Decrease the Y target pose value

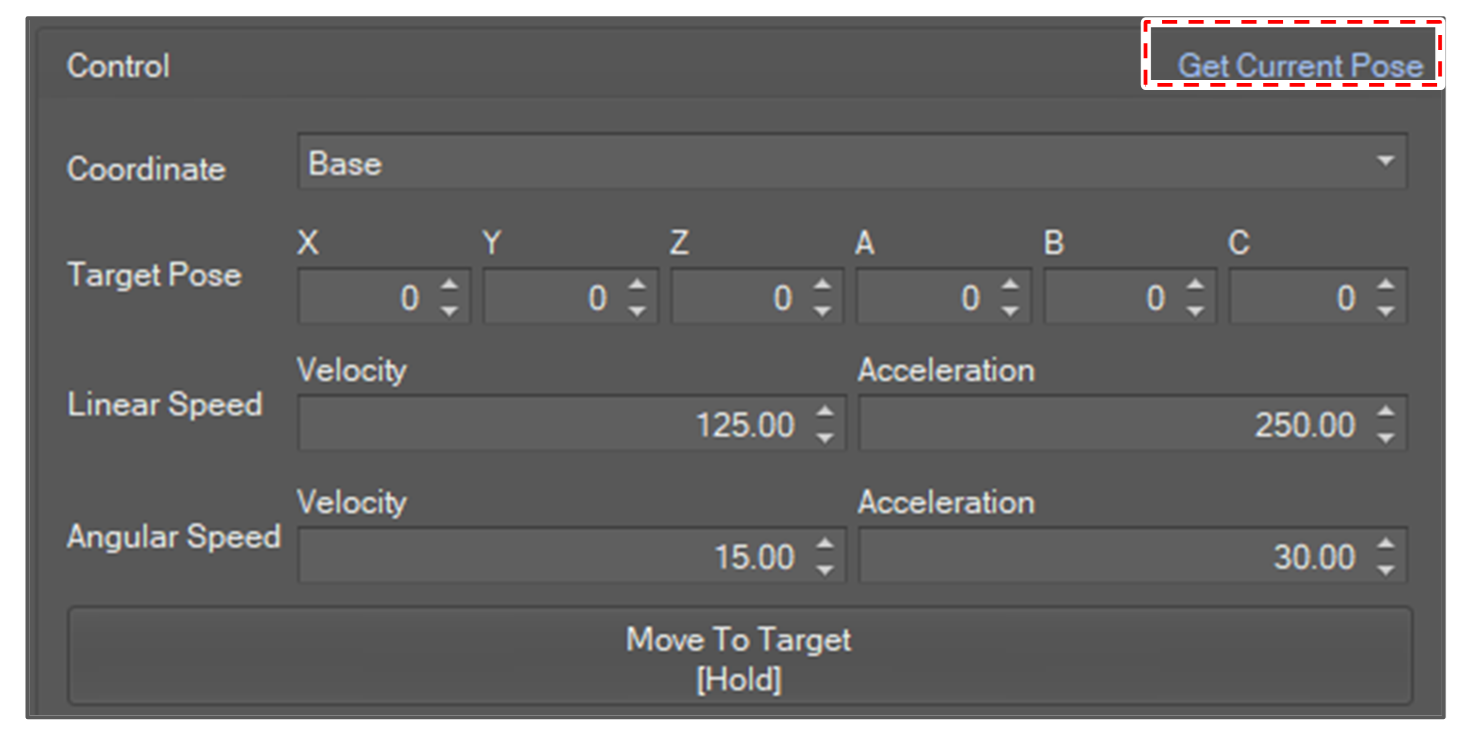point(636,311)
